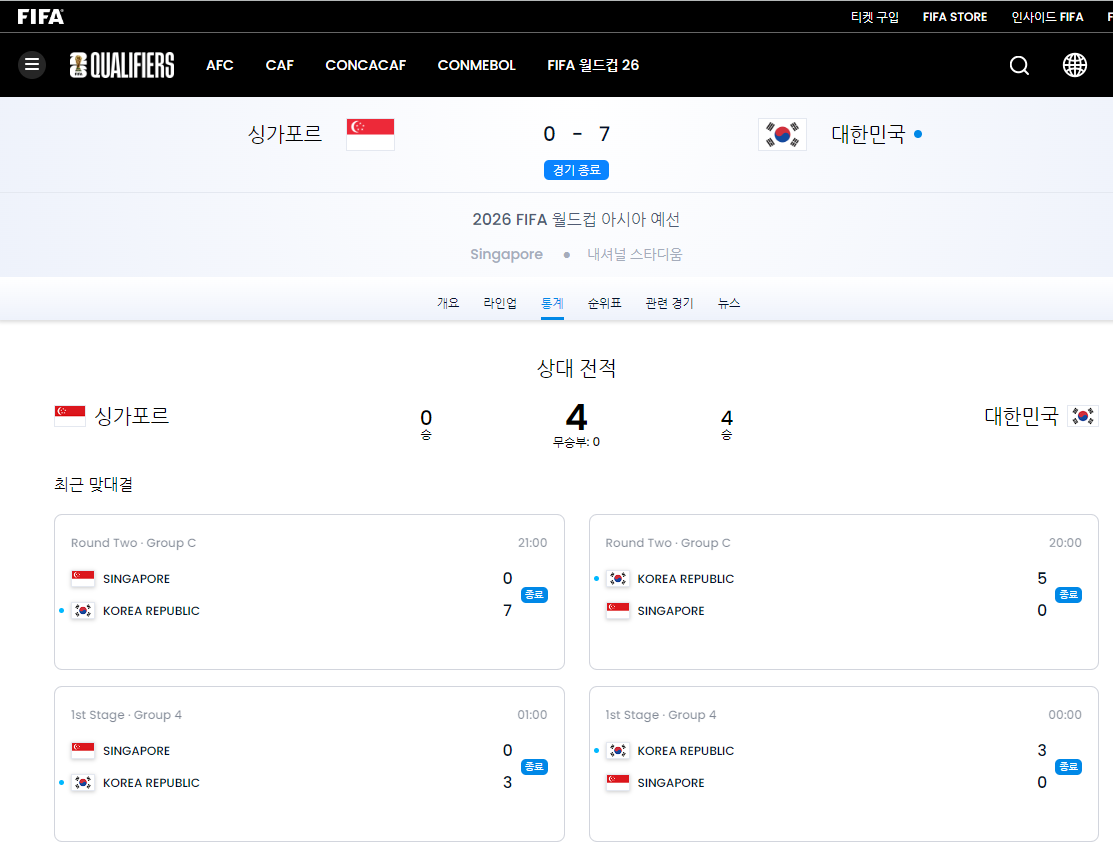Image resolution: width=1113 pixels, height=842 pixels.
Task: Click the 싱가포르 team name in header
Action: tap(285, 133)
